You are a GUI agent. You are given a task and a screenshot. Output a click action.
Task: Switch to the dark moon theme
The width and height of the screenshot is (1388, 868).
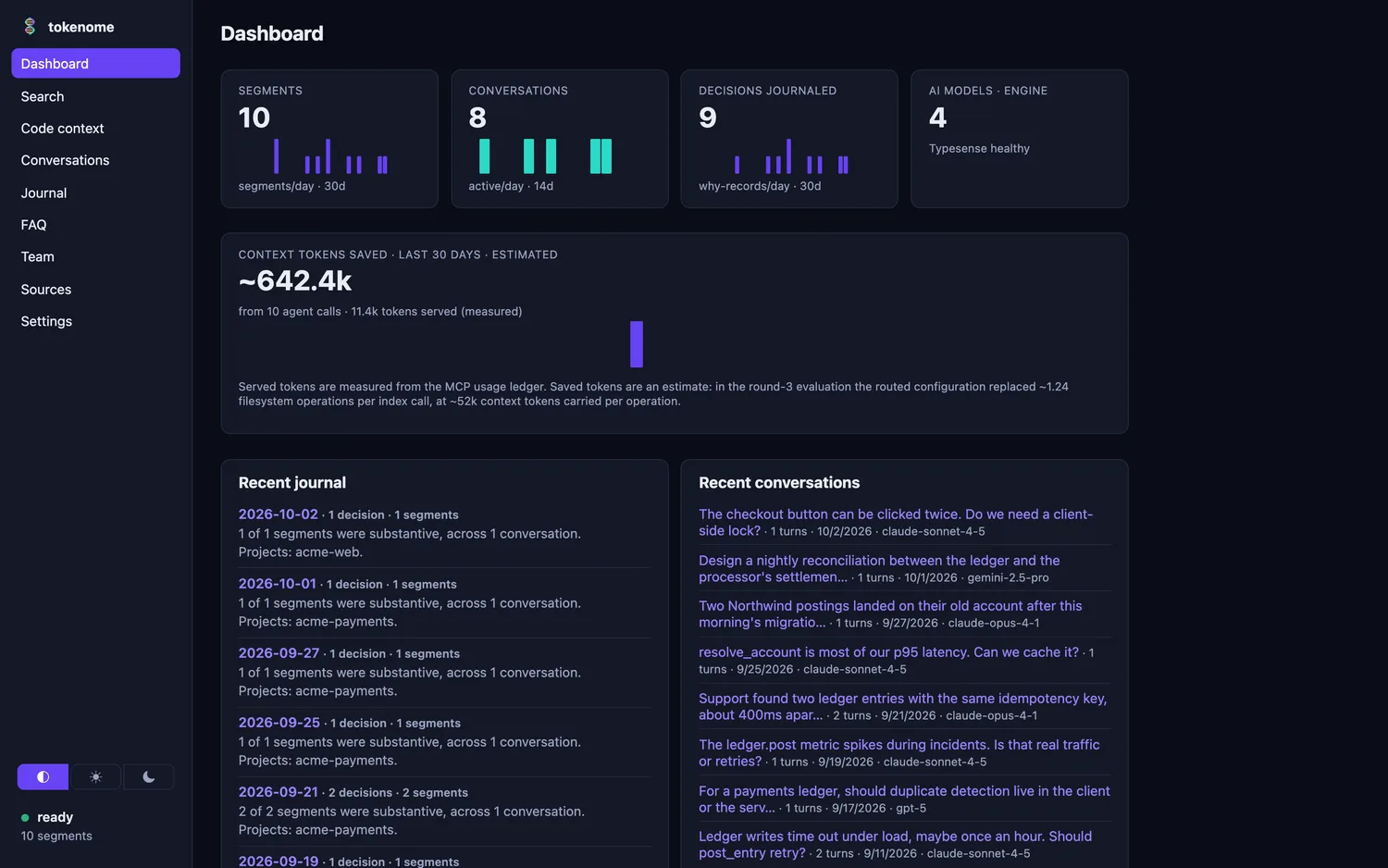coord(148,777)
